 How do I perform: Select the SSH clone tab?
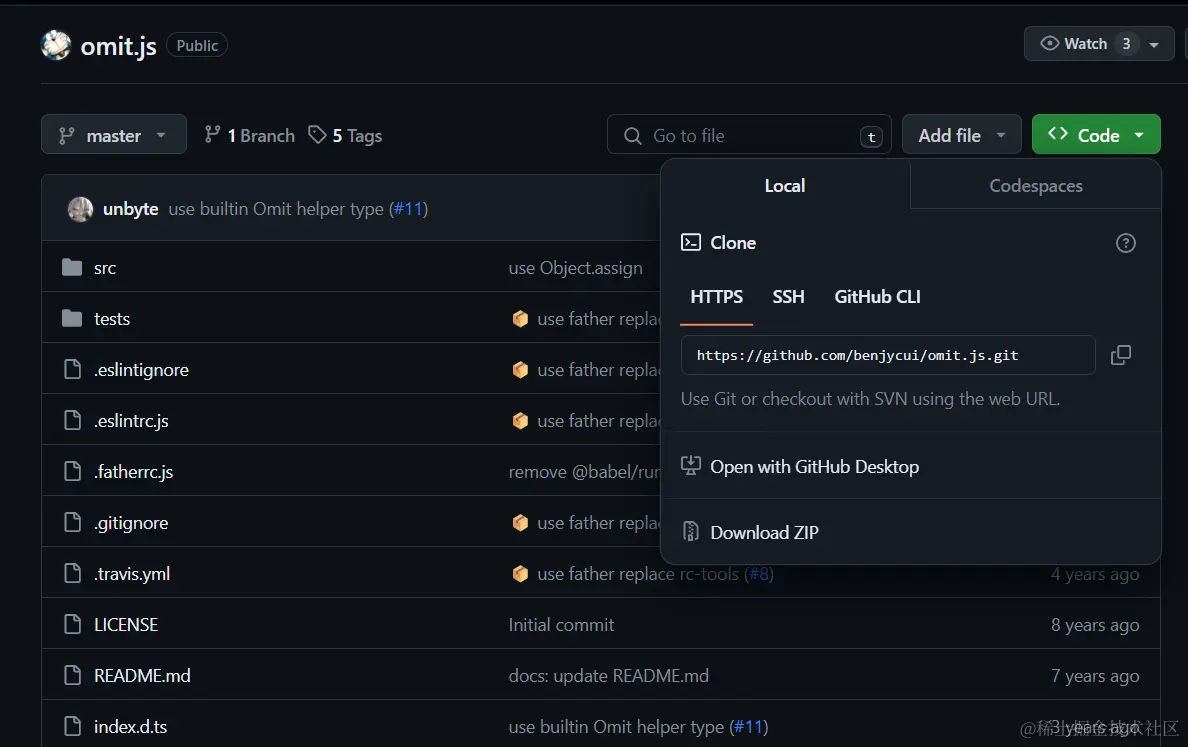click(x=788, y=297)
